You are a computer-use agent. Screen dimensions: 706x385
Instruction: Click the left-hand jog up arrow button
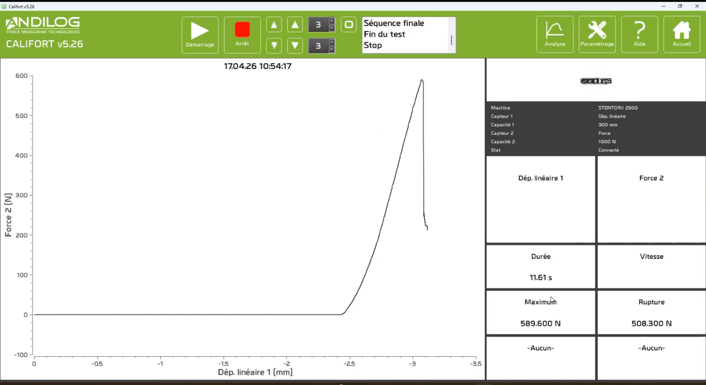pyautogui.click(x=274, y=25)
